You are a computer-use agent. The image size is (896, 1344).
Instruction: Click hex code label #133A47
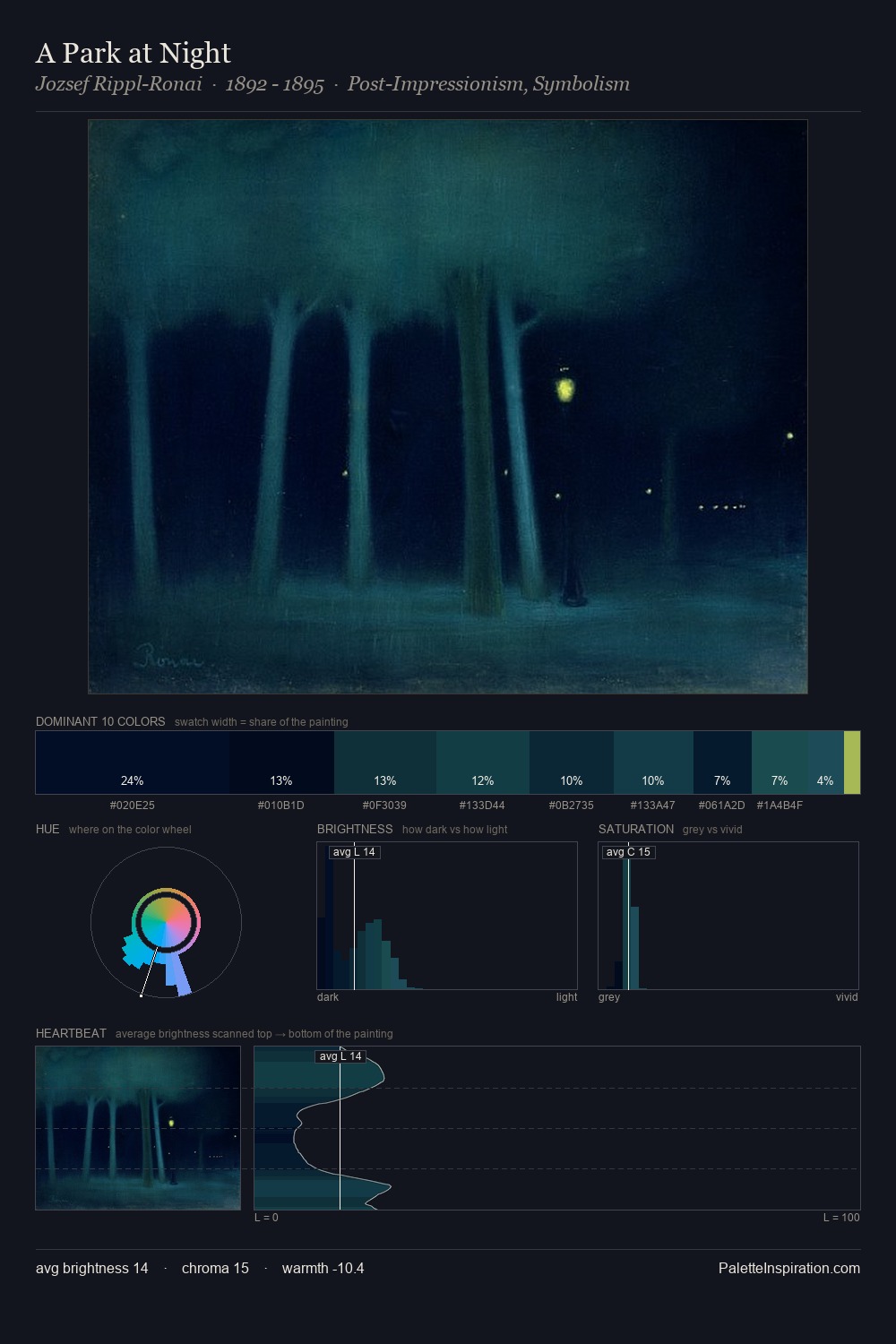(x=653, y=806)
